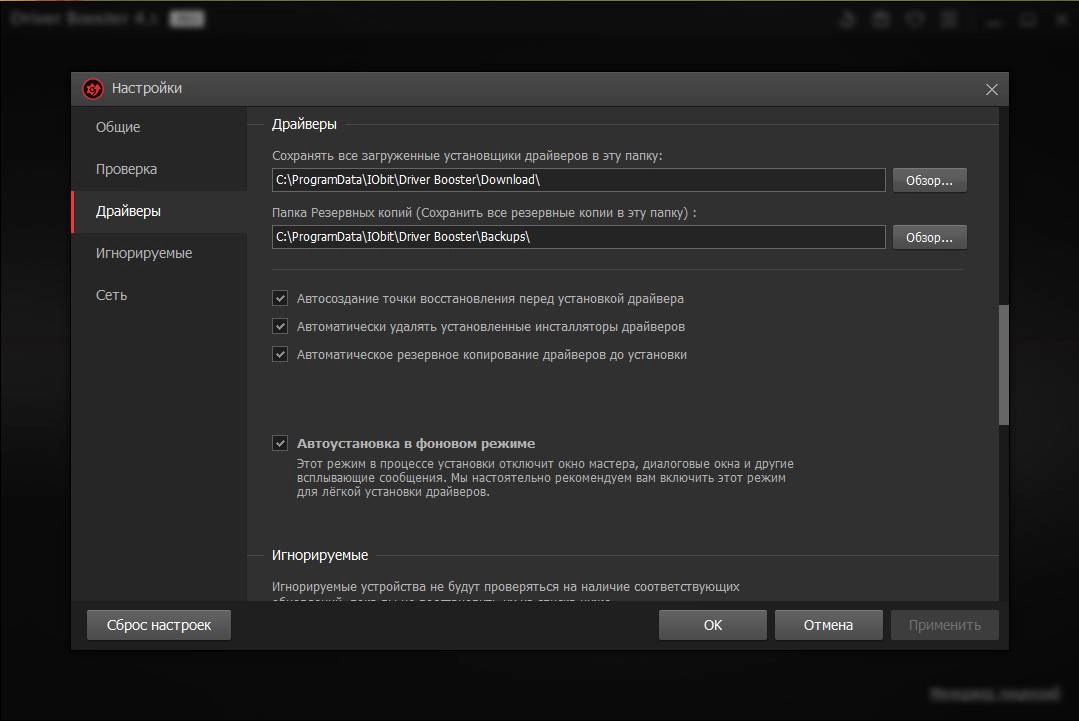Image resolution: width=1079 pixels, height=721 pixels.
Task: Browse for backup folder with Обзор
Action: tap(930, 237)
